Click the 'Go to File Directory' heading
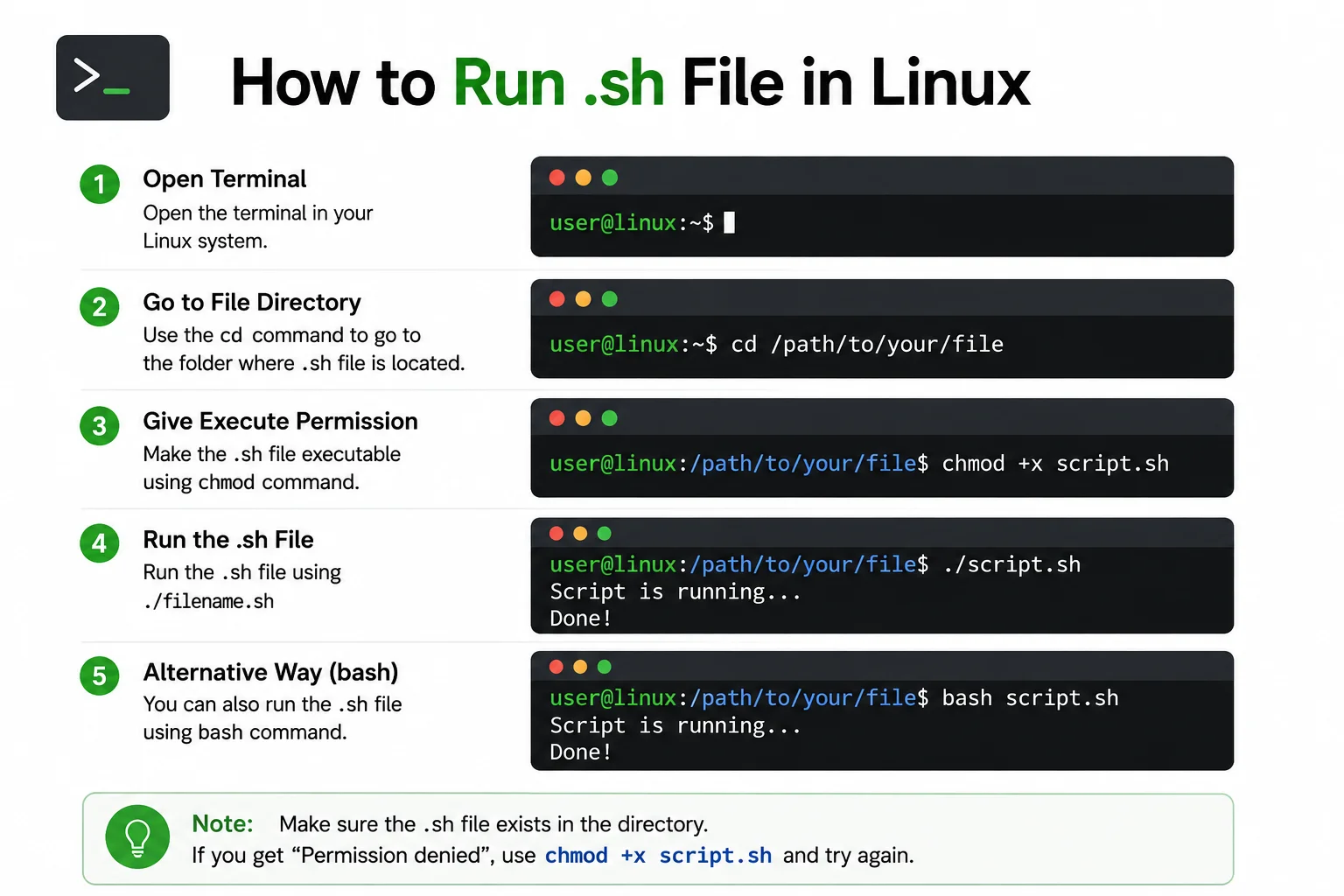This screenshot has height=896, width=1344. tap(252, 303)
